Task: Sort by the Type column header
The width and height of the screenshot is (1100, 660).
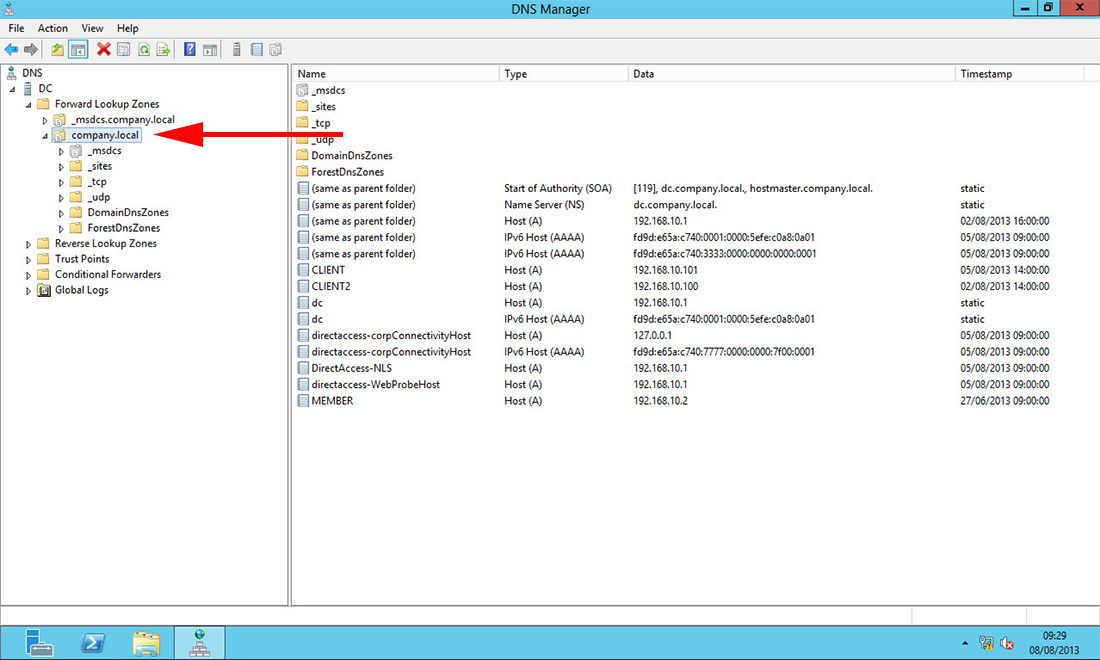Action: click(563, 74)
